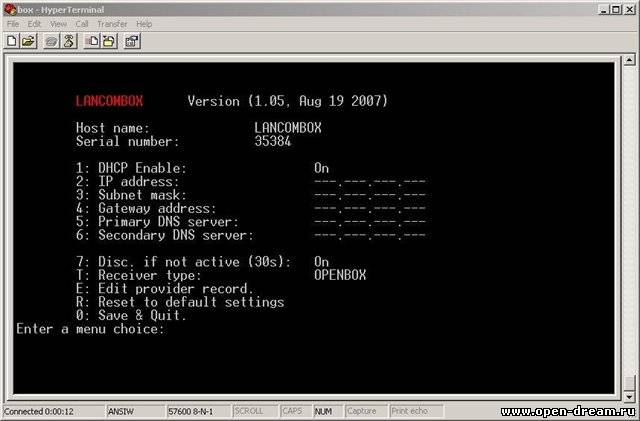Viewport: 640px width, 421px height.
Task: Maximize the HyperTerminal window
Action: click(x=616, y=9)
